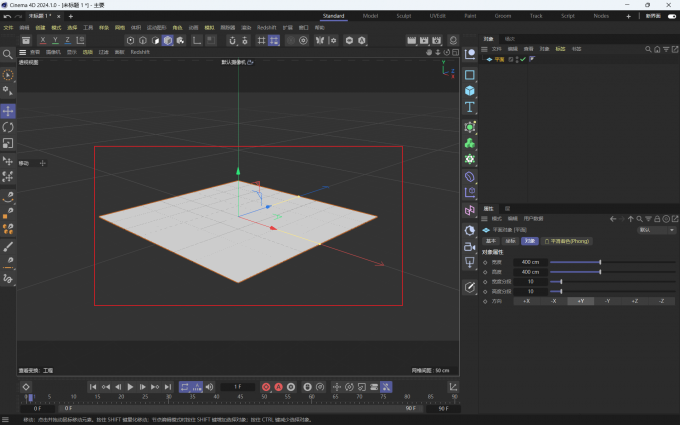Set plane orientation to -Z

click(x=661, y=301)
